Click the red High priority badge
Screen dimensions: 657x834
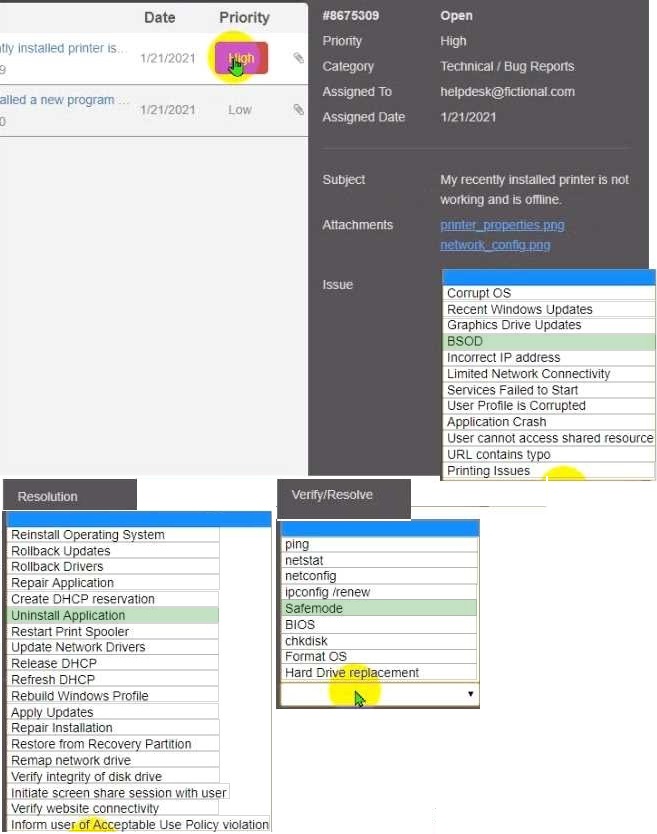click(241, 58)
